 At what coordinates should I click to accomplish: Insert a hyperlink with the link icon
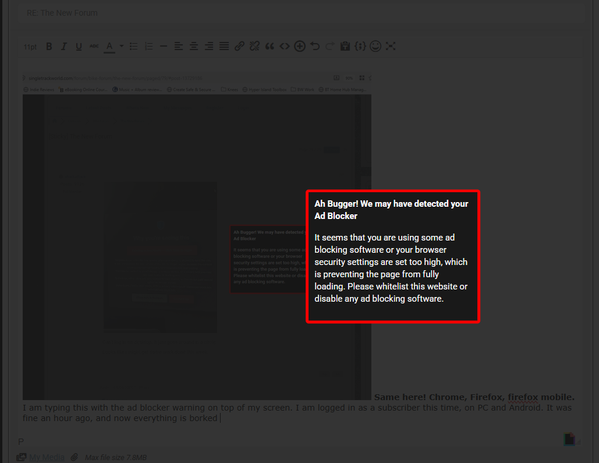click(x=240, y=47)
